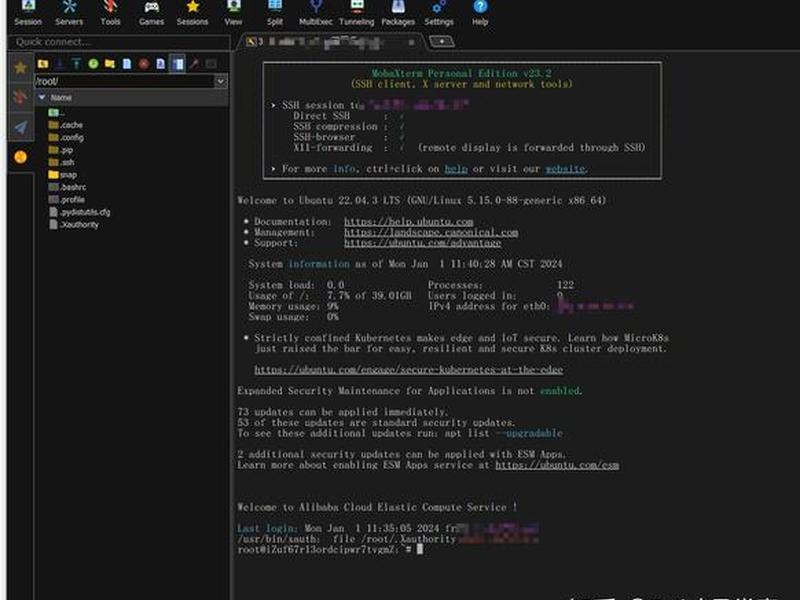The image size is (800, 600).
Task: Open the Session toolbar button
Action: tap(28, 13)
